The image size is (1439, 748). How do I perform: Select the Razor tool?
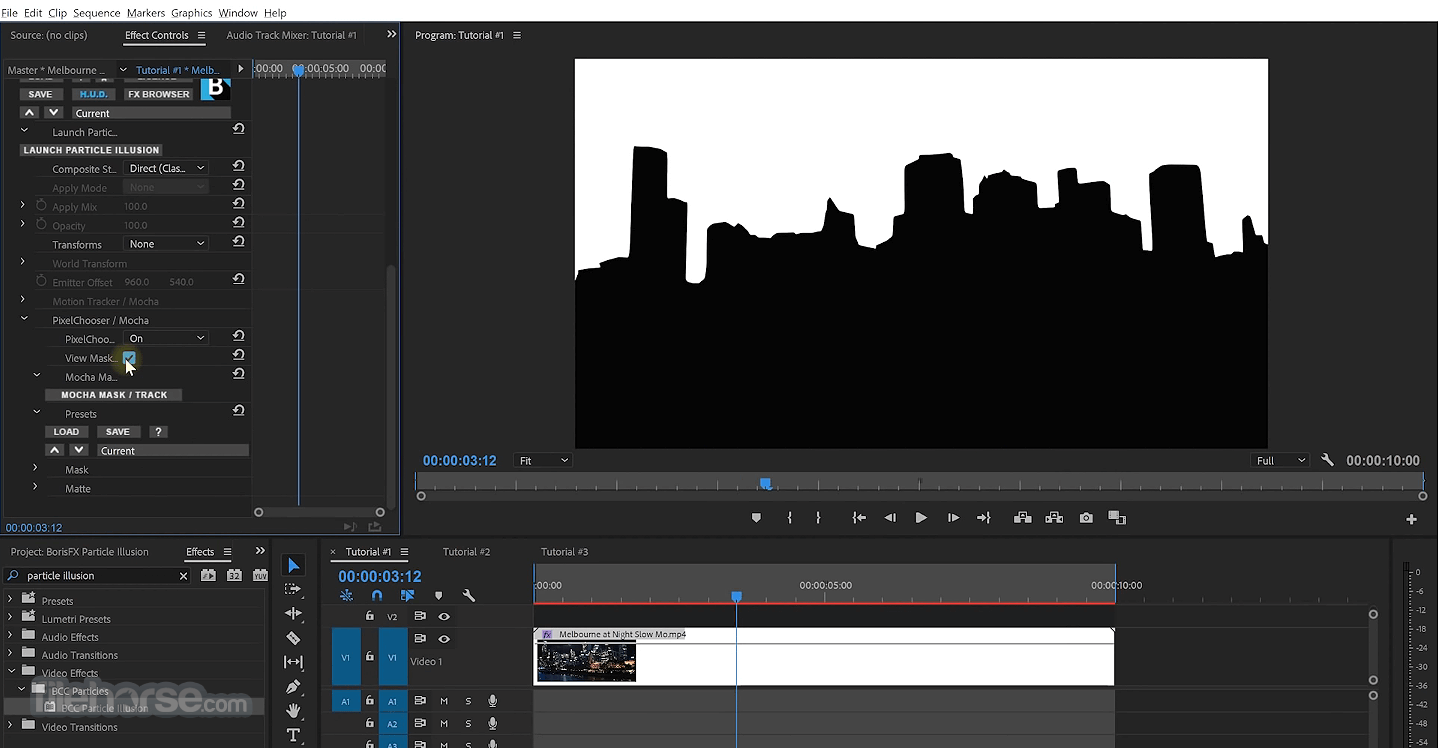(293, 638)
